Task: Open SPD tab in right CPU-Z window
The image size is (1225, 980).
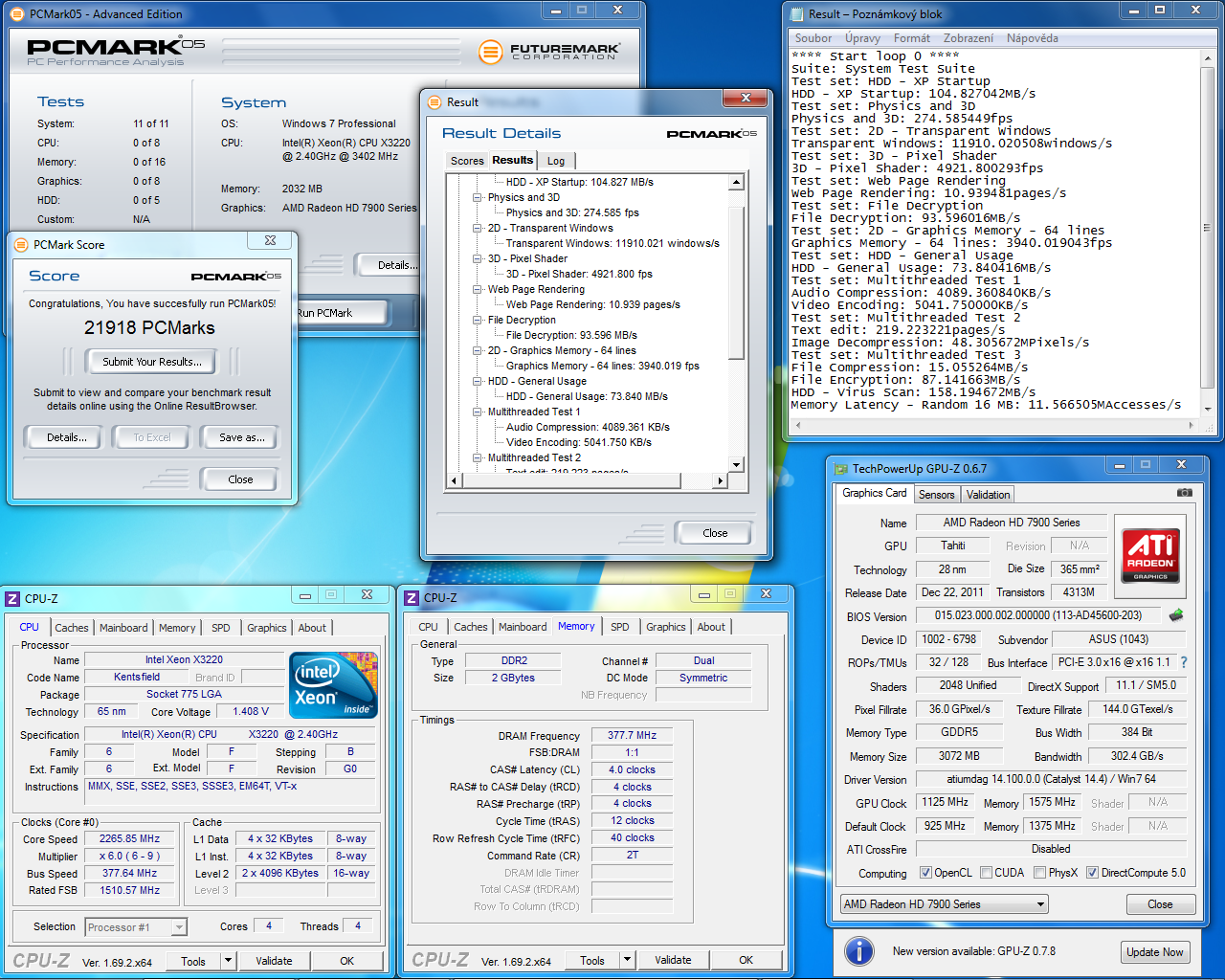Action: pyautogui.click(x=620, y=627)
